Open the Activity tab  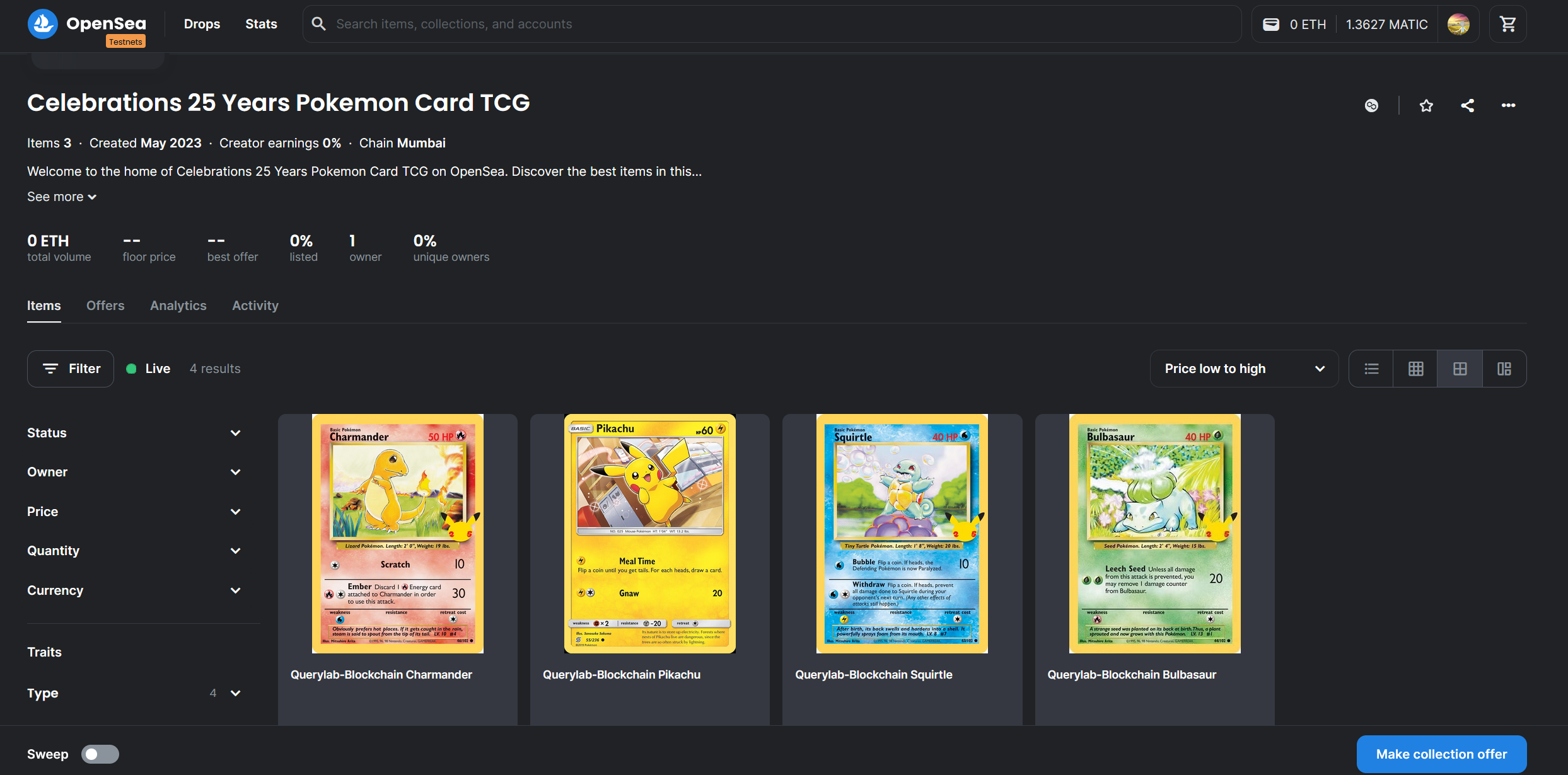(x=255, y=306)
